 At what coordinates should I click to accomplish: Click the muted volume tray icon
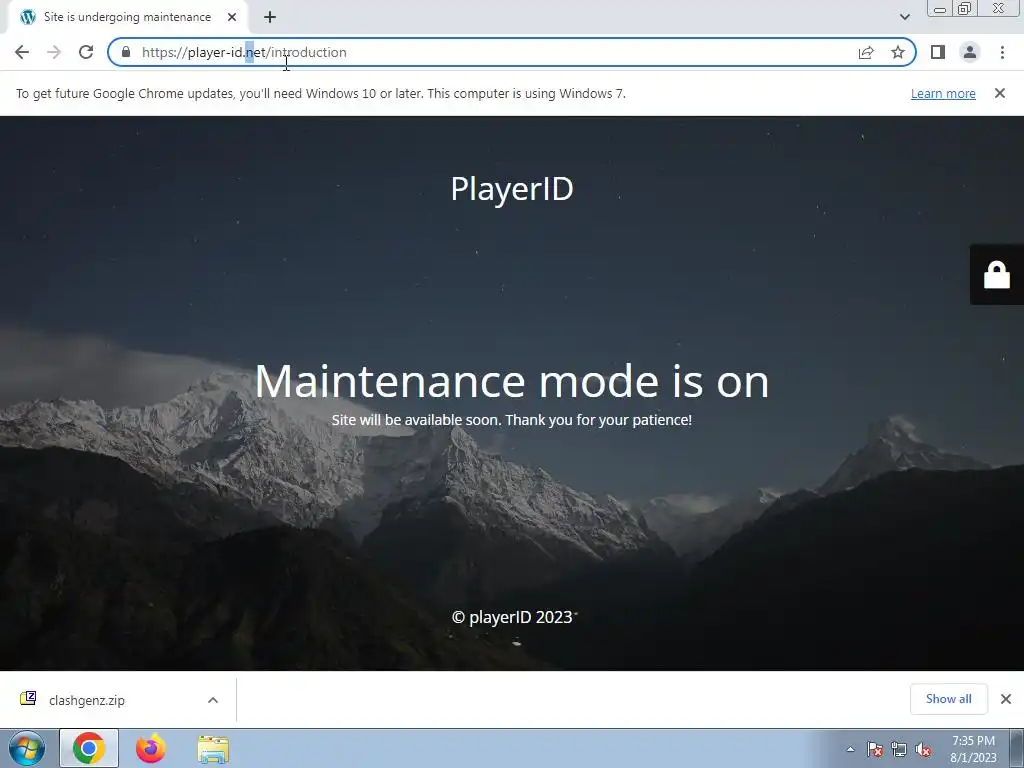point(923,750)
